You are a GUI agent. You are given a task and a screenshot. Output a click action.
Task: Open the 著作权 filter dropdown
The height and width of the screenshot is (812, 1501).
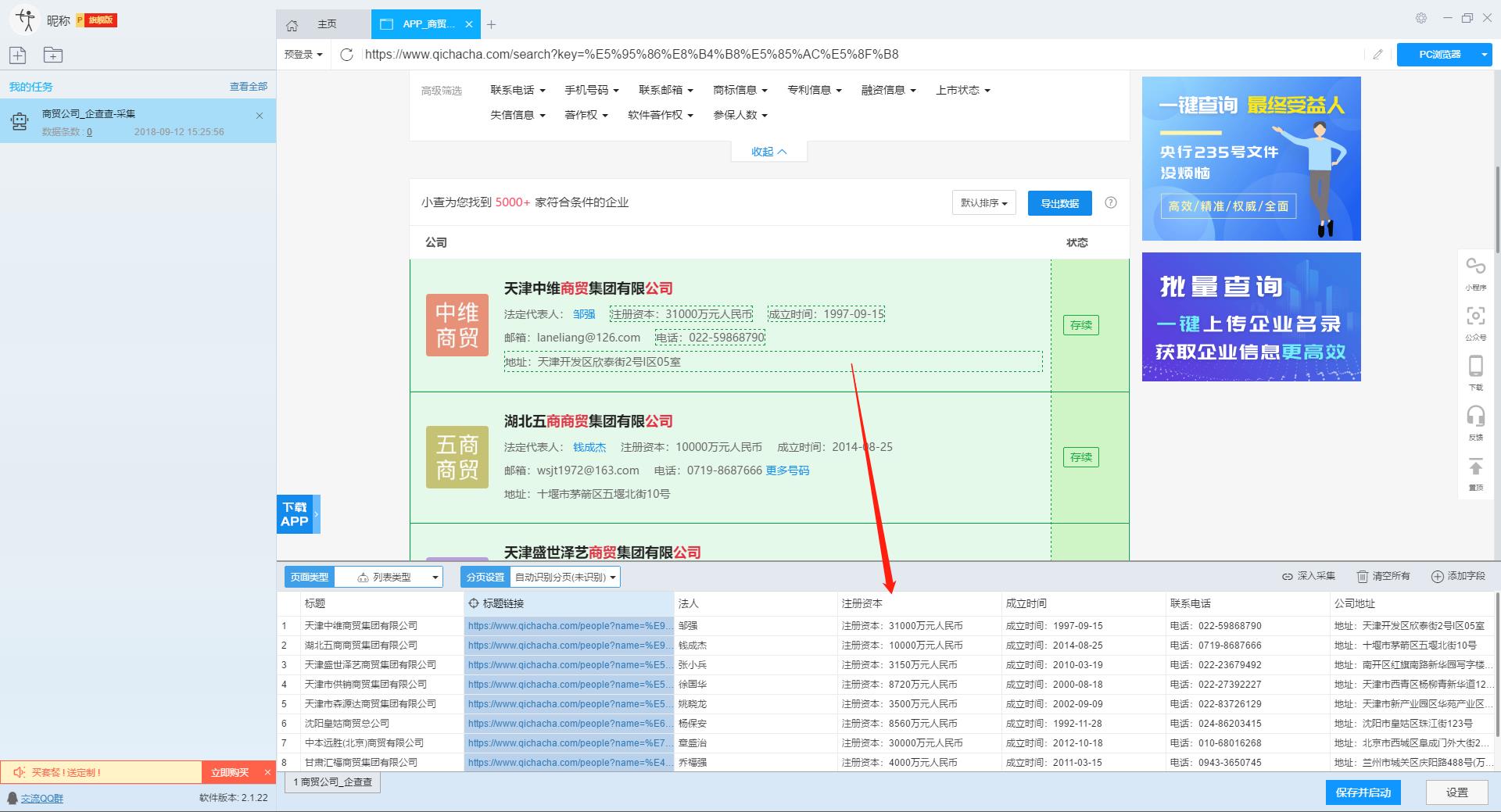coord(586,115)
